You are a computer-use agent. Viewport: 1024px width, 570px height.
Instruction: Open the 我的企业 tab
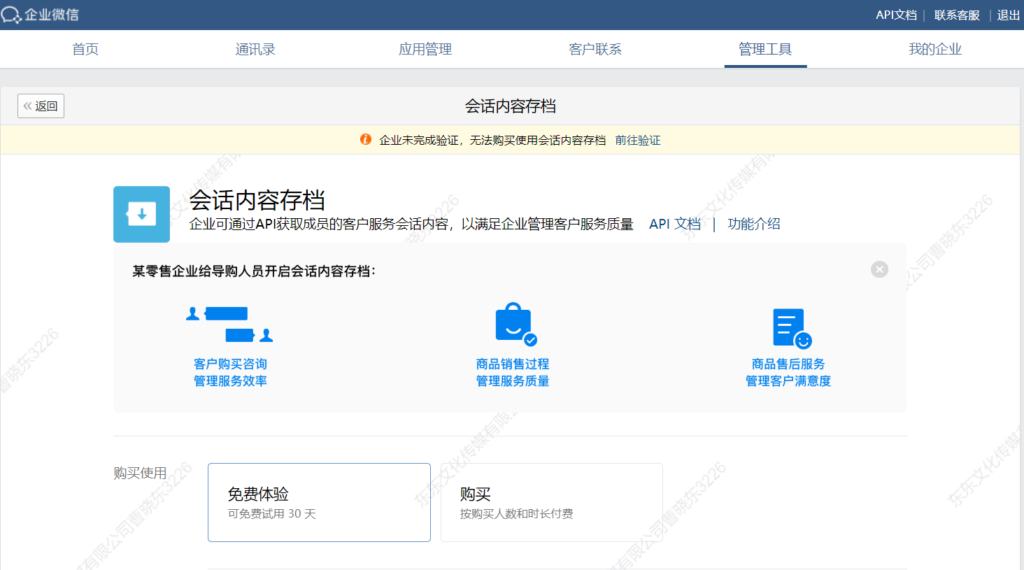coord(935,49)
